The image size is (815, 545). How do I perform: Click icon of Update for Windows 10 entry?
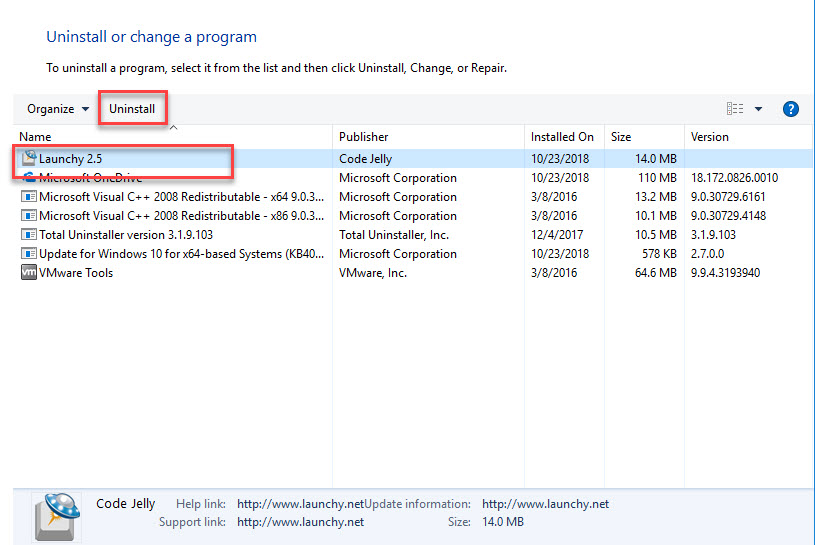(x=29, y=254)
